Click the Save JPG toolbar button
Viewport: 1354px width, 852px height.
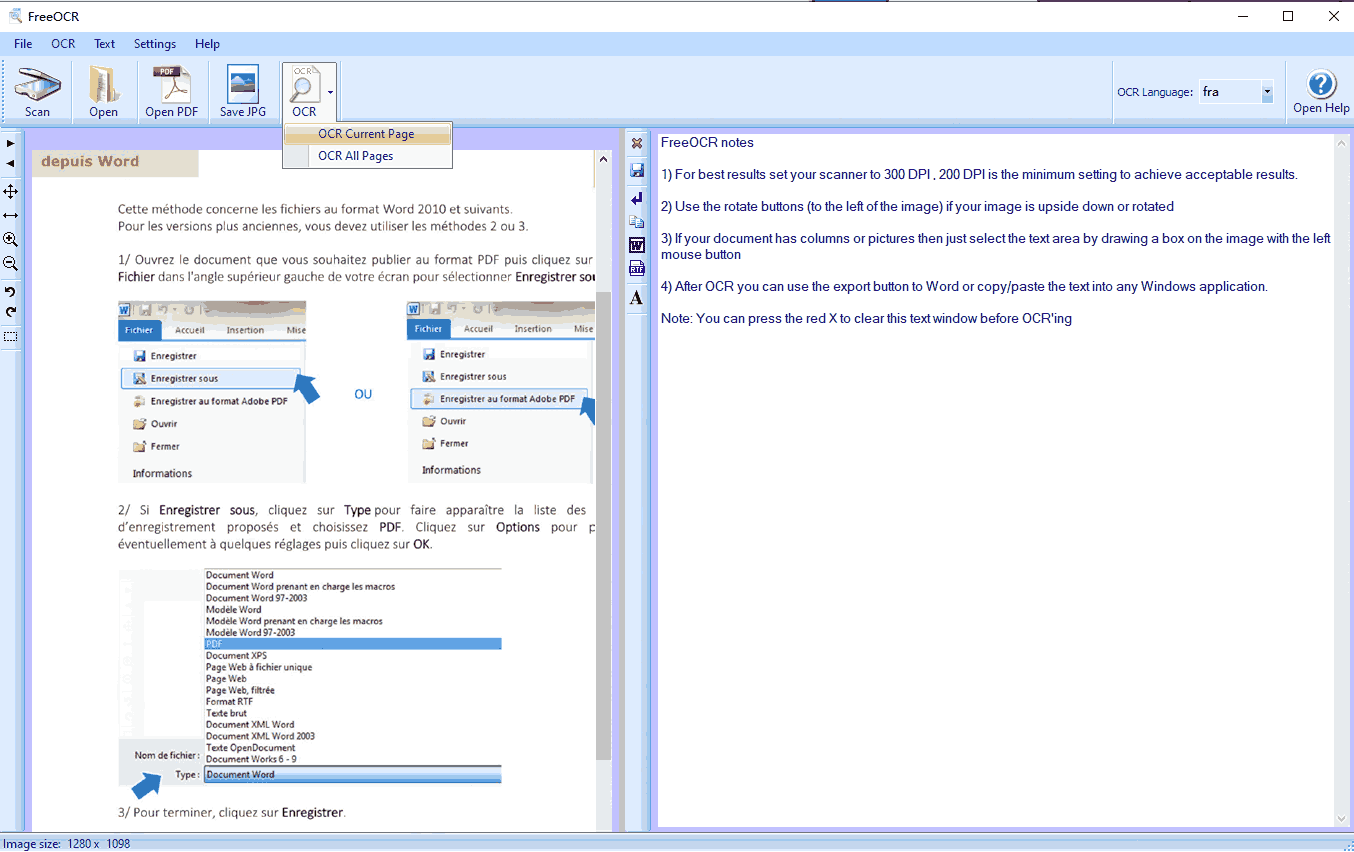(243, 92)
